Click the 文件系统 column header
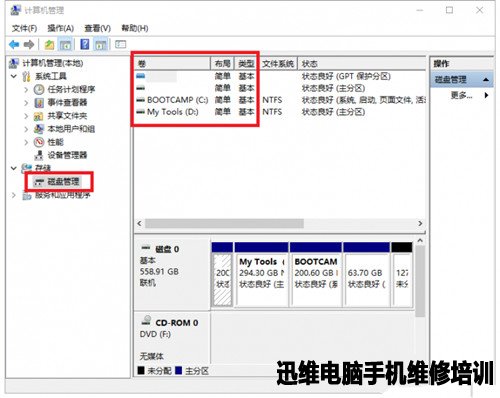 click(x=278, y=64)
